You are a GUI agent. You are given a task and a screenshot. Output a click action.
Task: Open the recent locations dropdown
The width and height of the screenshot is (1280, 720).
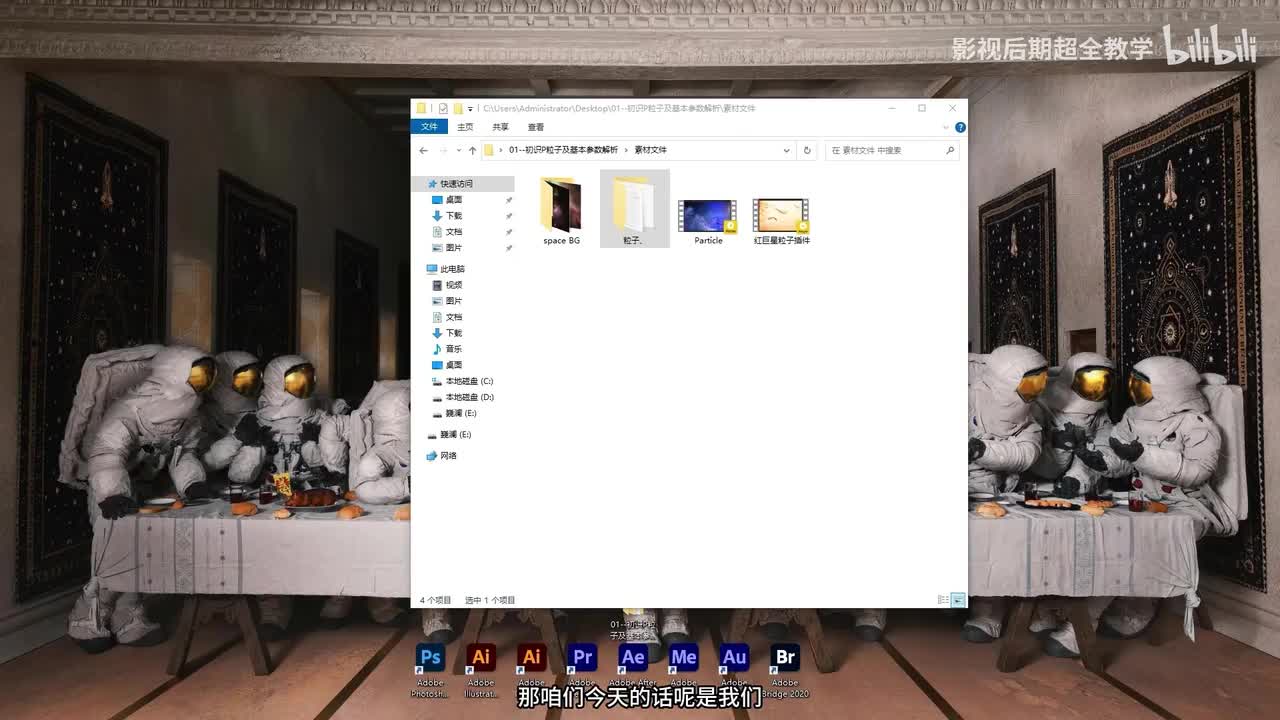458,150
